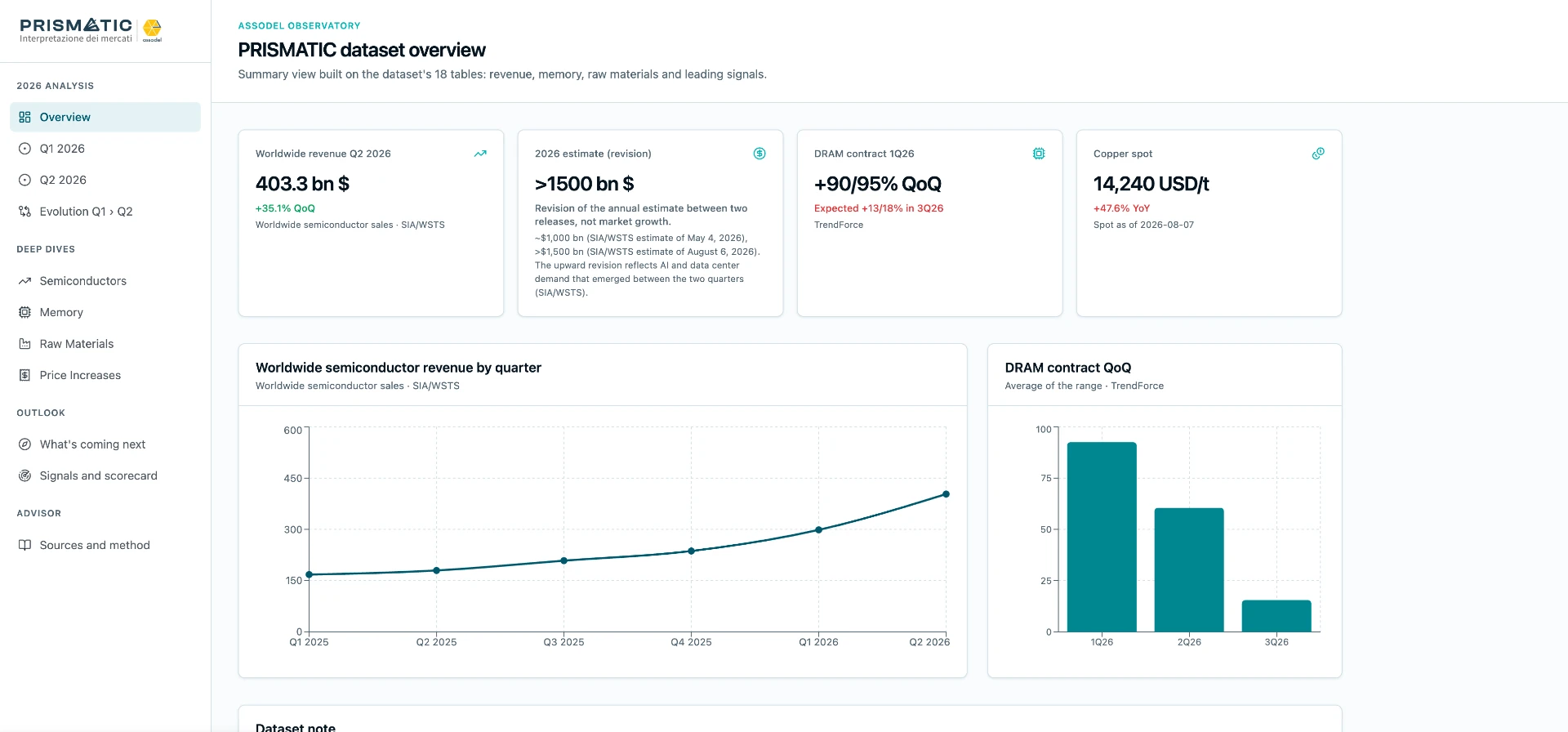
Task: Open the Q1 2026 analysis
Action: pos(105,149)
